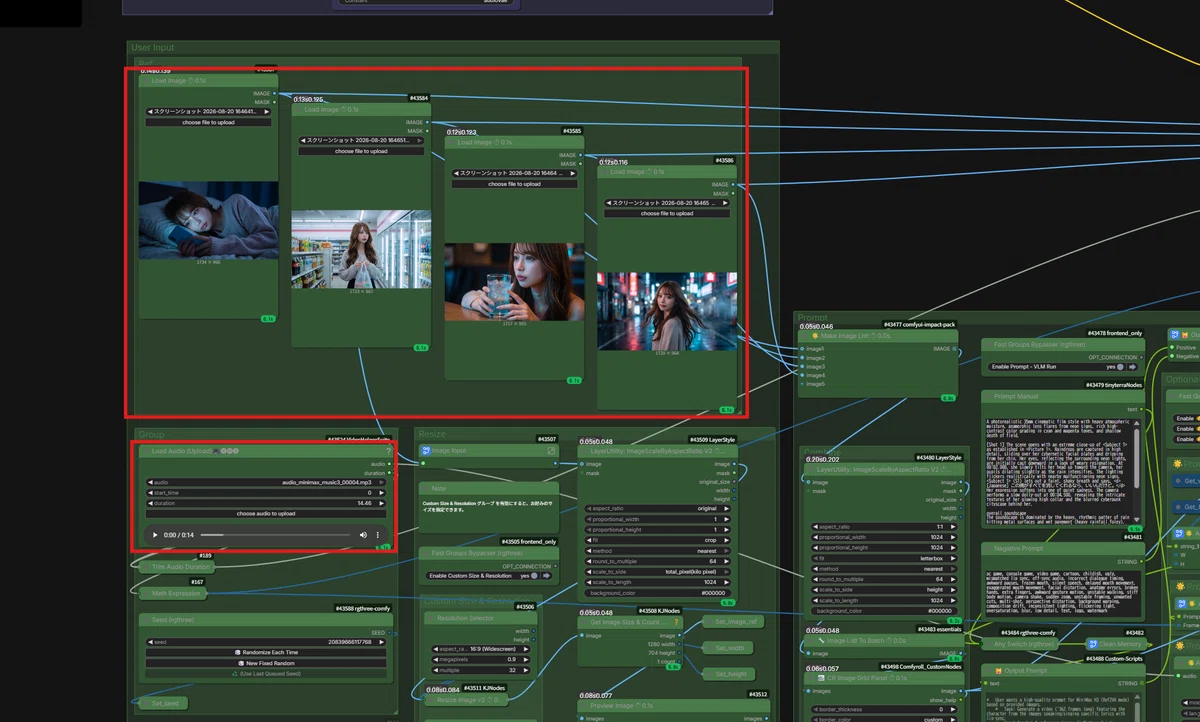
Task: Click the expand icon on Image Input node
Action: [551, 451]
